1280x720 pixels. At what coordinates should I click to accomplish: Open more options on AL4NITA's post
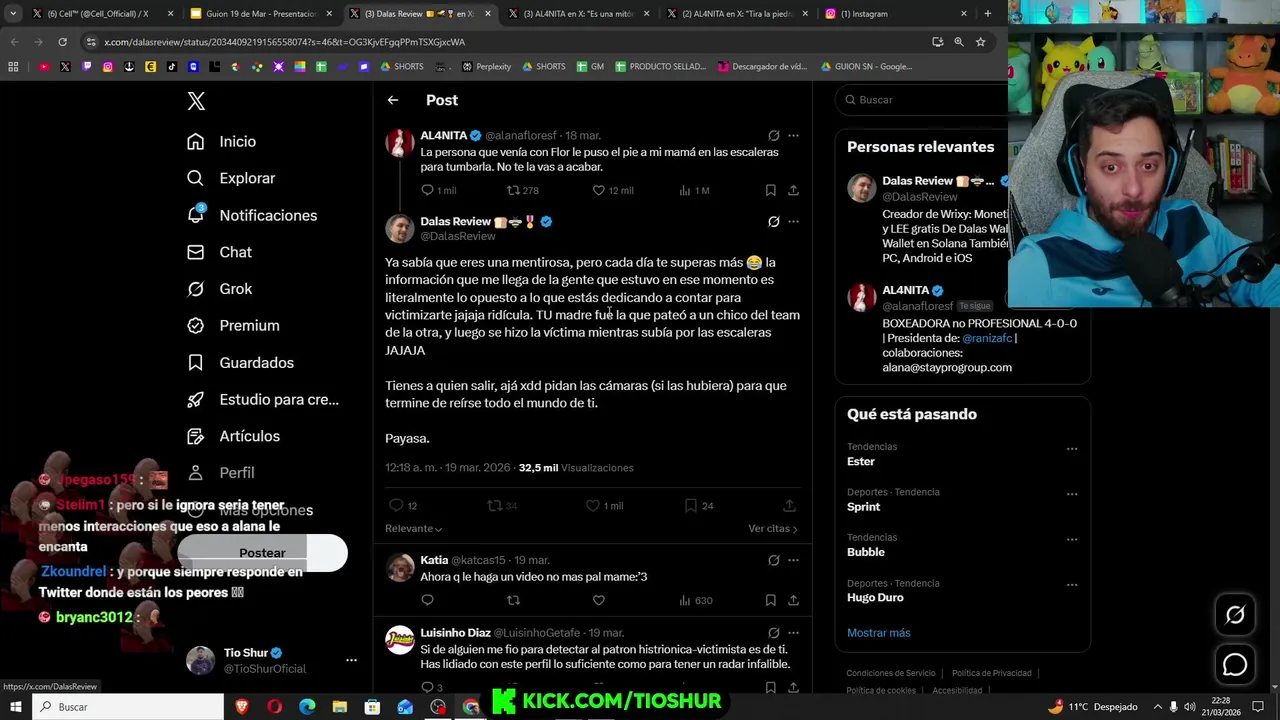click(793, 135)
